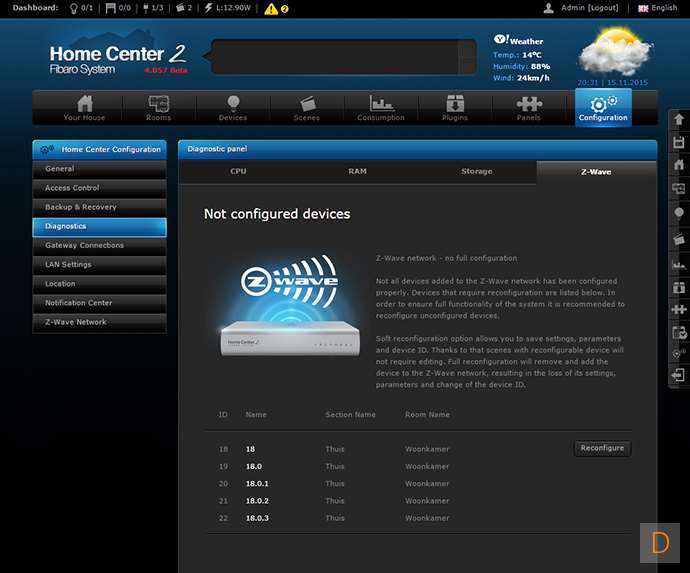Image resolution: width=690 pixels, height=573 pixels.
Task: Switch to the RAM tab
Action: tap(357, 171)
